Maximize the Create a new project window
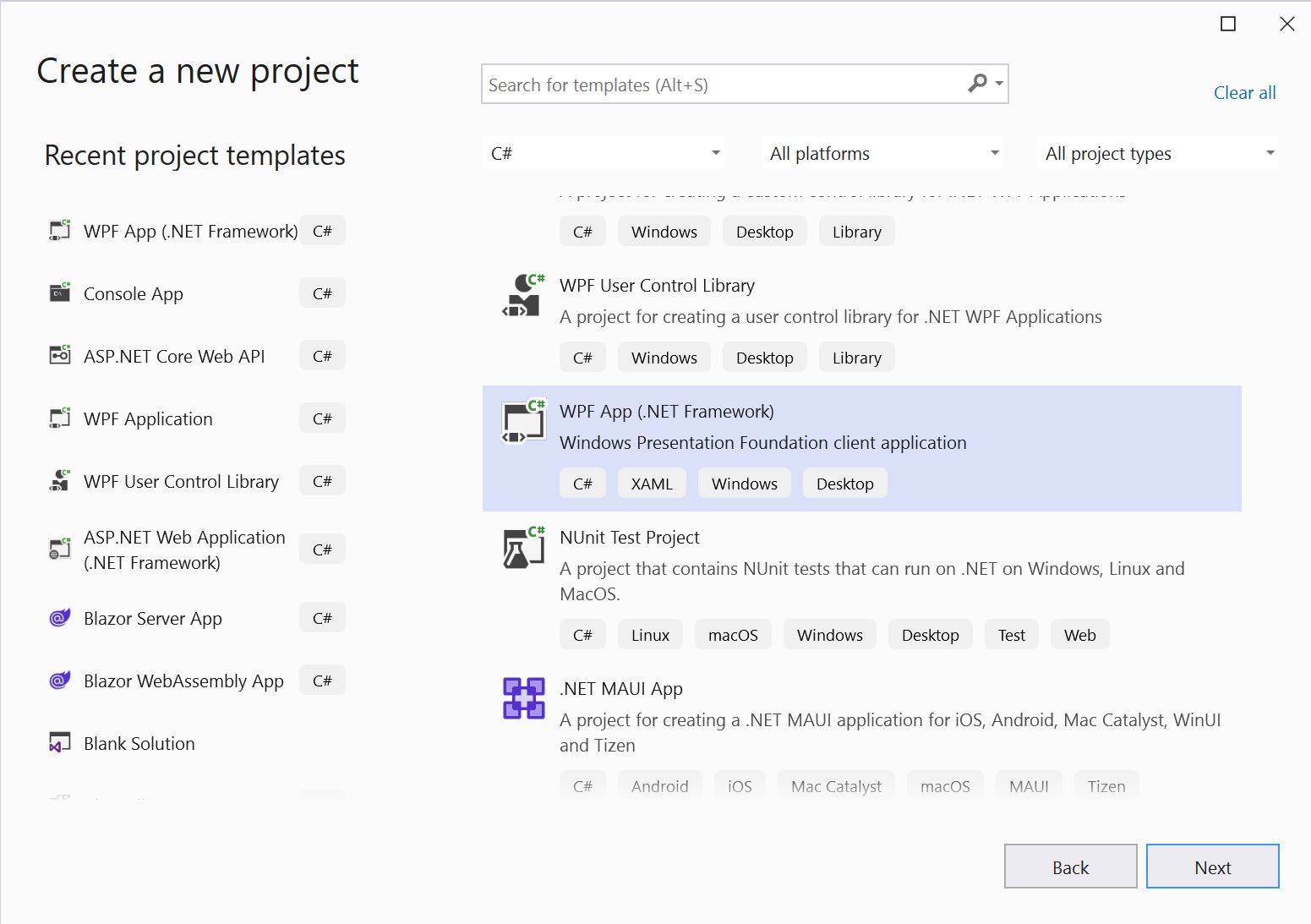The height and width of the screenshot is (924, 1311). [1228, 24]
